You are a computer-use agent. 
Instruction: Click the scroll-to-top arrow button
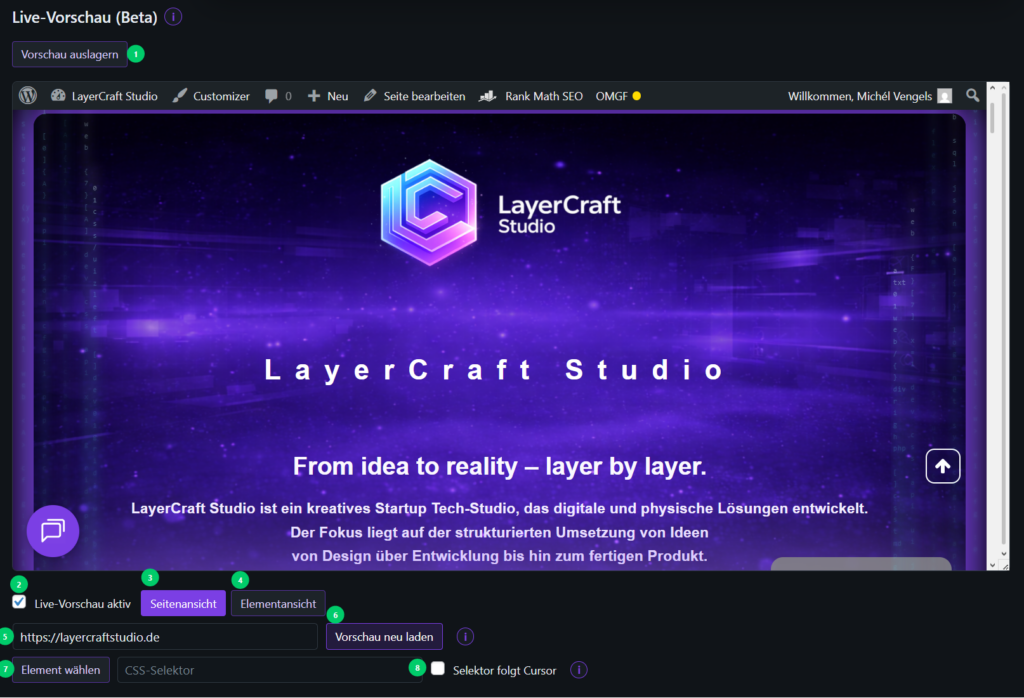coord(942,466)
